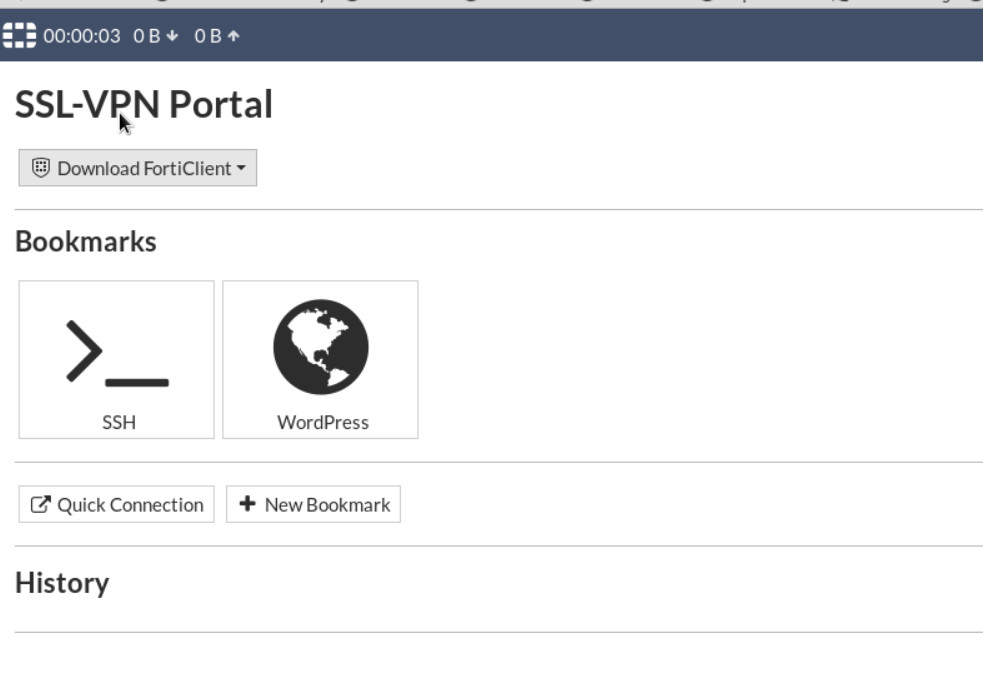Viewport: 983px width, 696px height.
Task: Click the session timer 00:00:03
Action: (x=81, y=36)
